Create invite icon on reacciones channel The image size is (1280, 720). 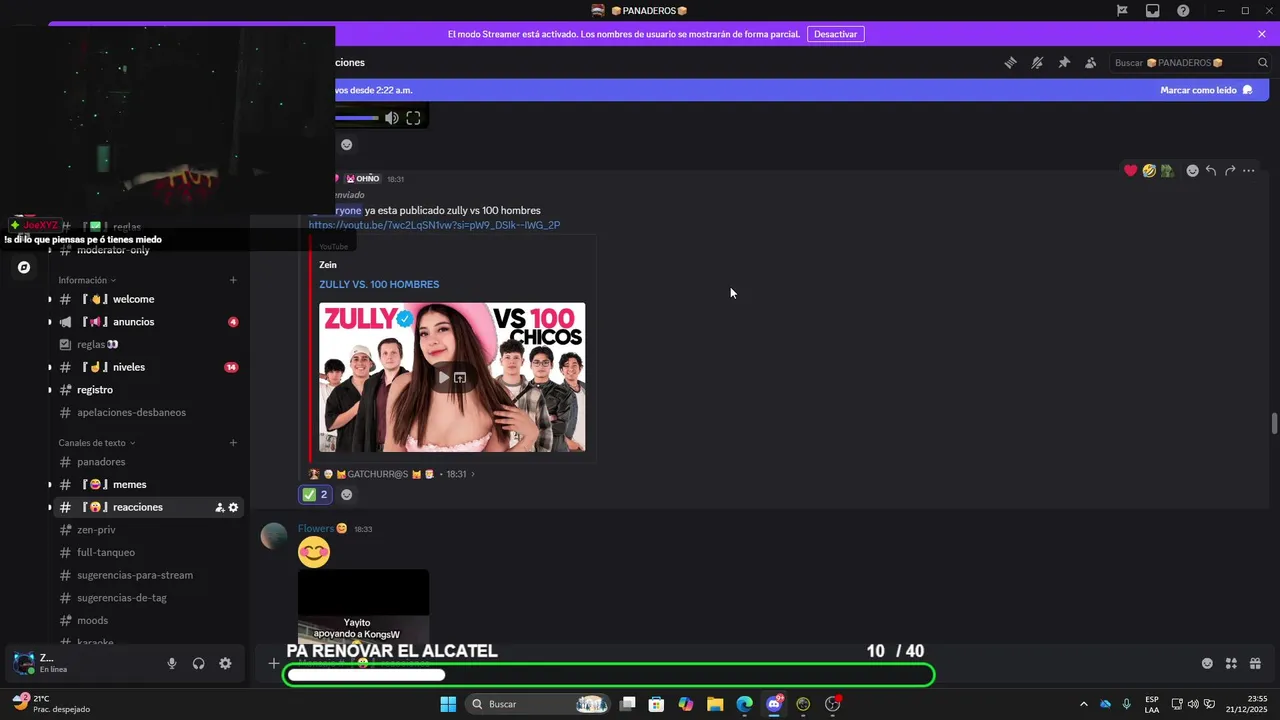219,508
